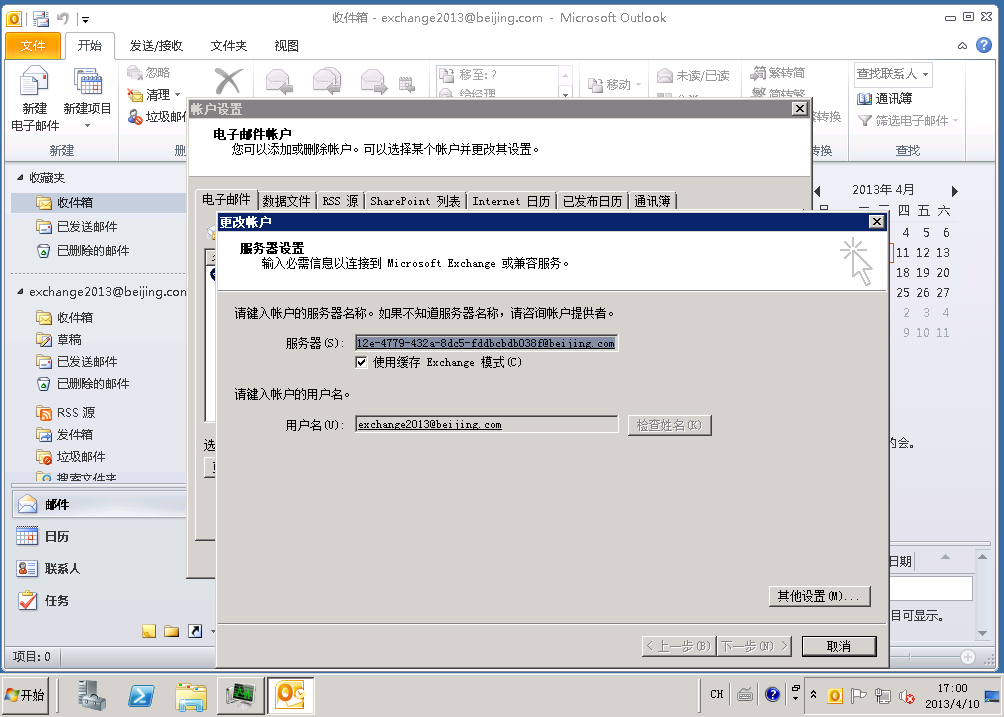The width and height of the screenshot is (1004, 717).
Task: Open Address Book (通讯簿) icon
Action: 864,99
